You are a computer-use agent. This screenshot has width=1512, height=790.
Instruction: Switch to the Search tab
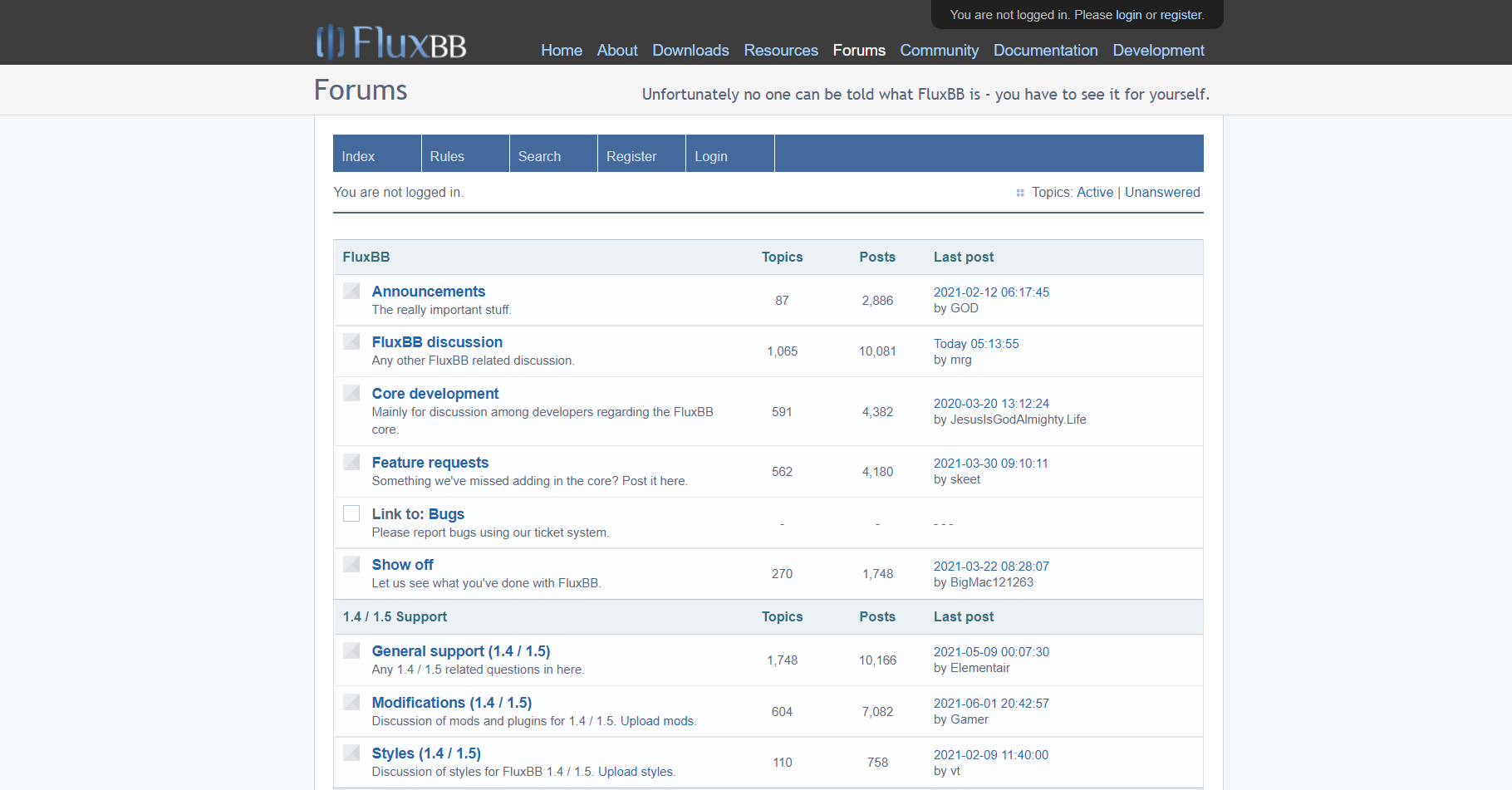pyautogui.click(x=539, y=156)
